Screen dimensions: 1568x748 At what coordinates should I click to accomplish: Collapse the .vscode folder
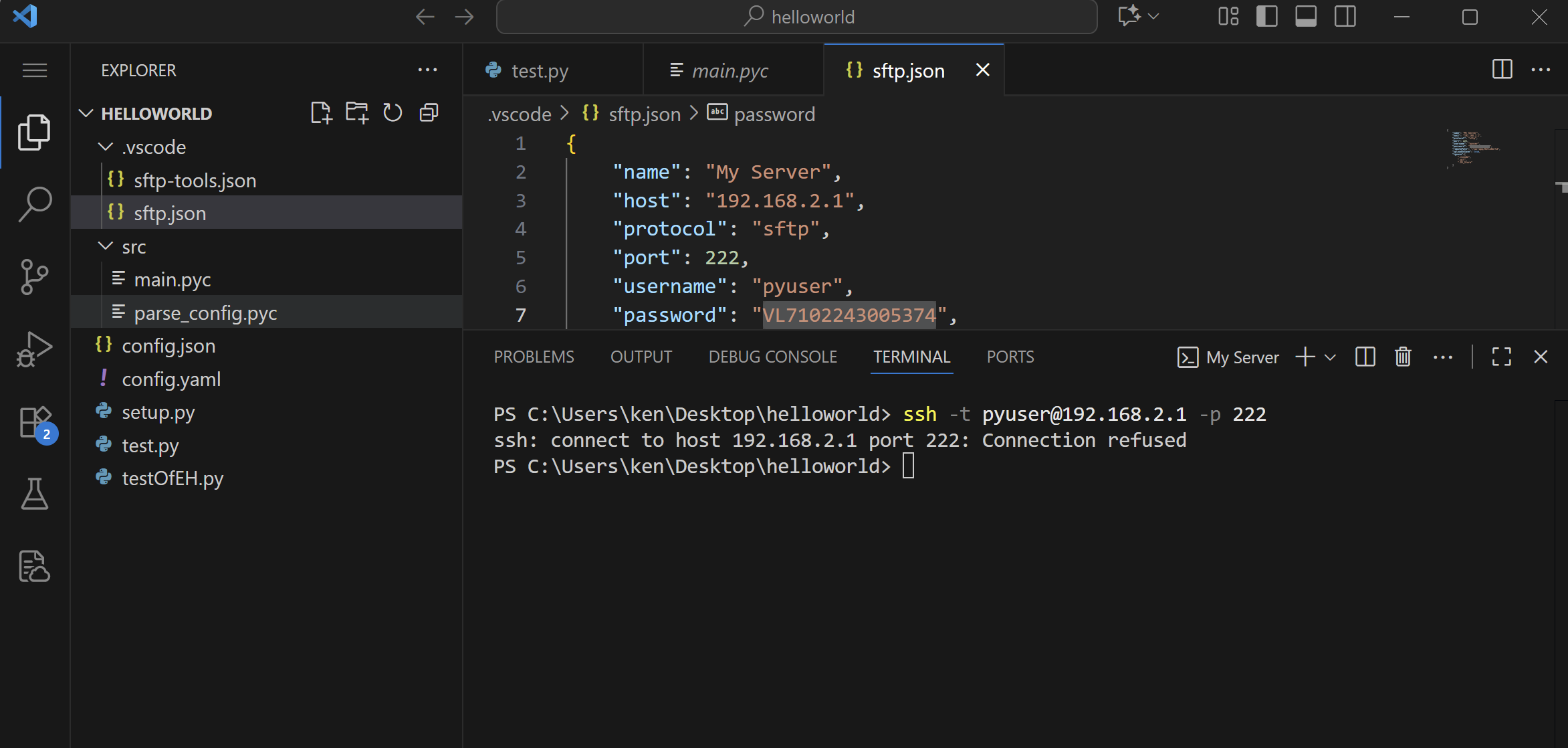point(105,147)
